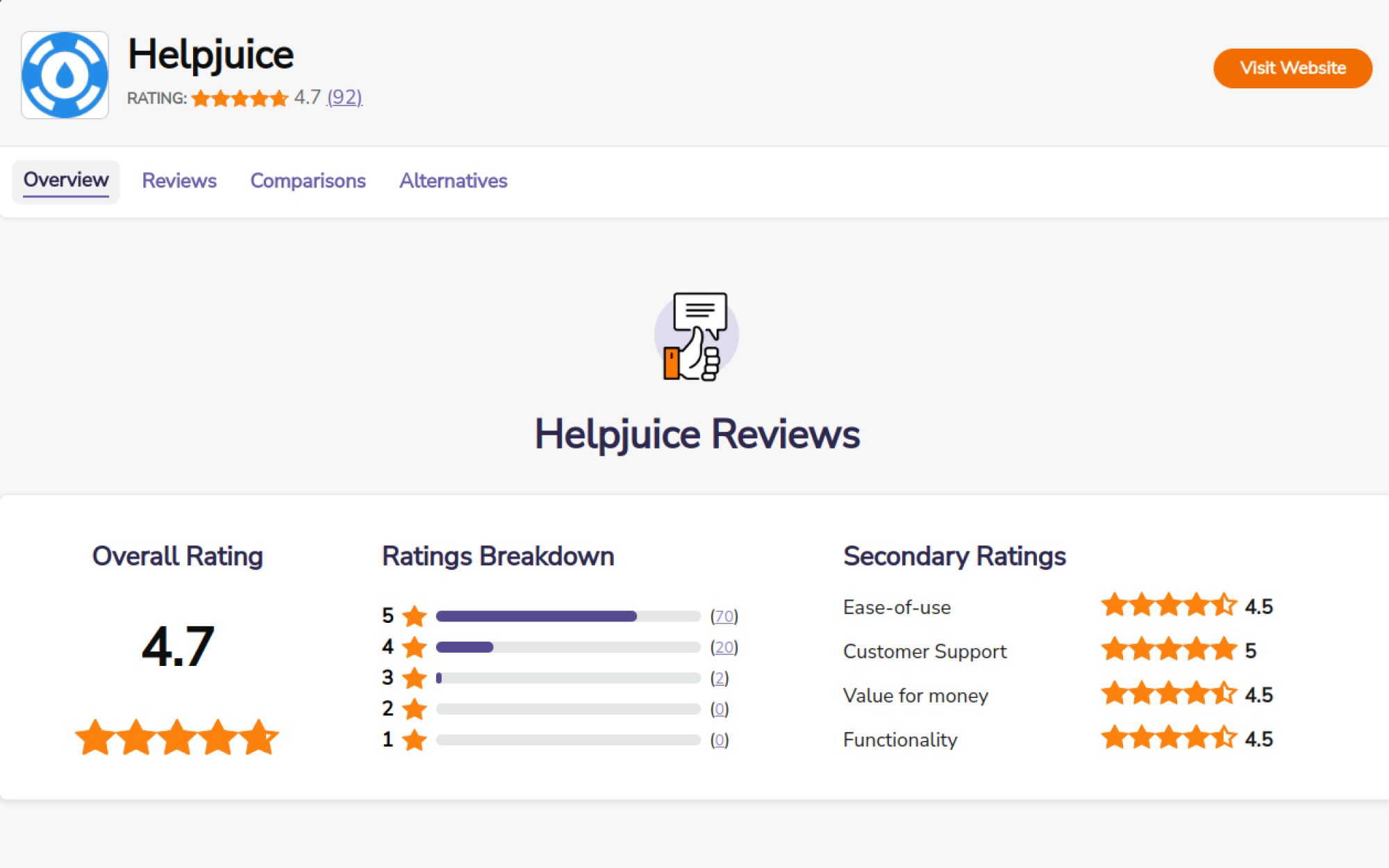Click the 5-star rating progress bar

(568, 616)
